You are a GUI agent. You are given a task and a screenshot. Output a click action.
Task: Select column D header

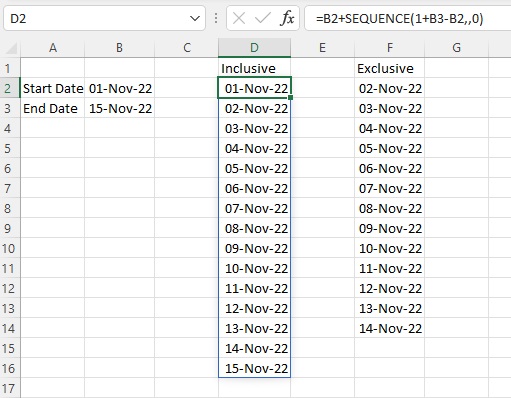click(254, 48)
